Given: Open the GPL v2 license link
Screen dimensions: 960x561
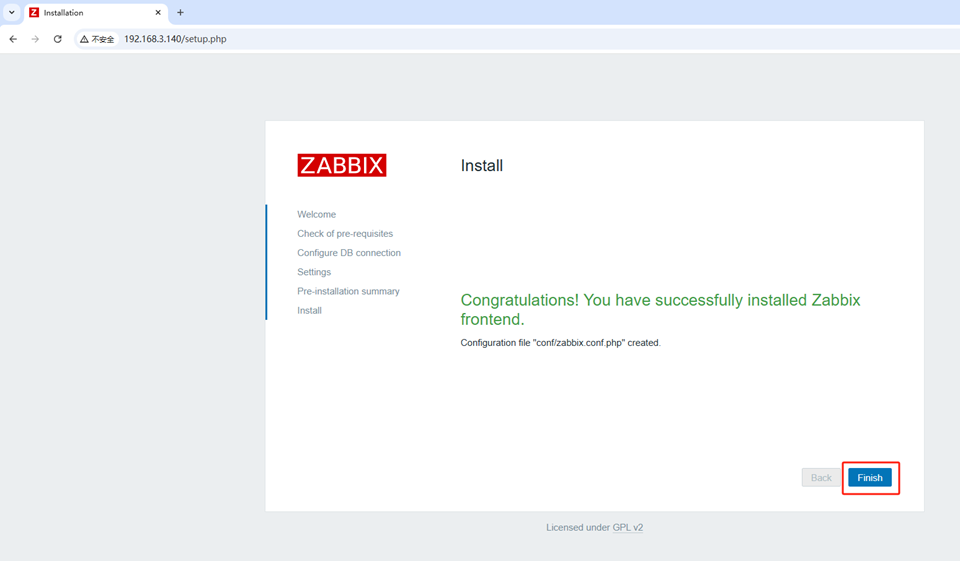Looking at the screenshot, I should click(628, 527).
